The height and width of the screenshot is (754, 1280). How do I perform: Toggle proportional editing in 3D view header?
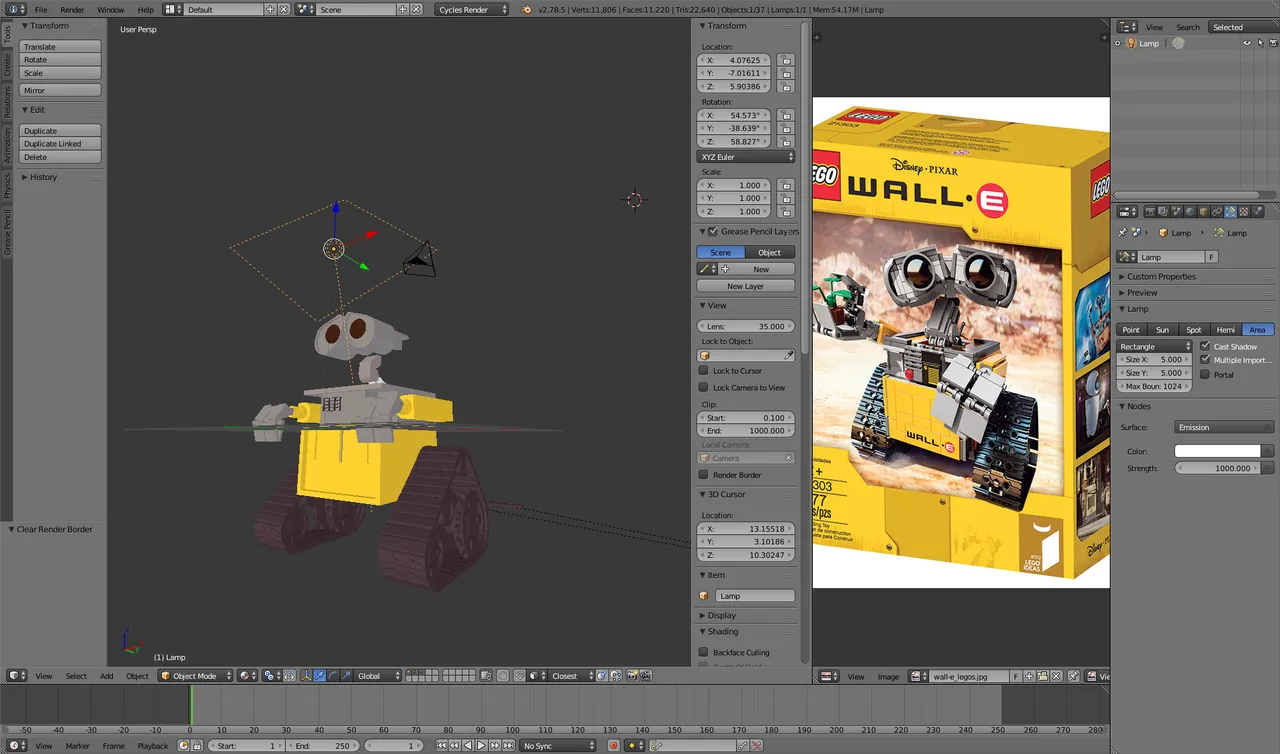point(503,676)
